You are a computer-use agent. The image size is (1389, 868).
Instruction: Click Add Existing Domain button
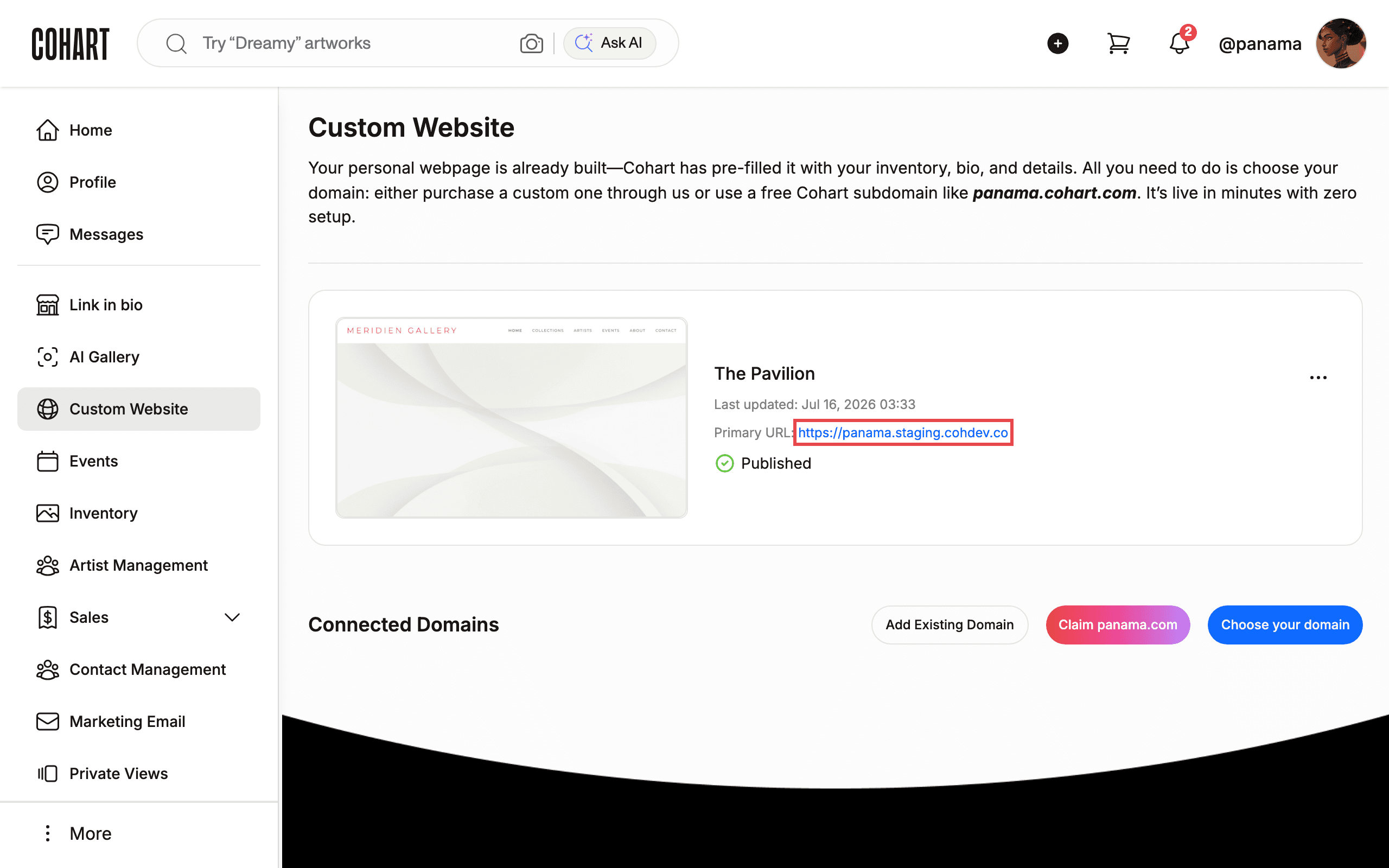950,624
